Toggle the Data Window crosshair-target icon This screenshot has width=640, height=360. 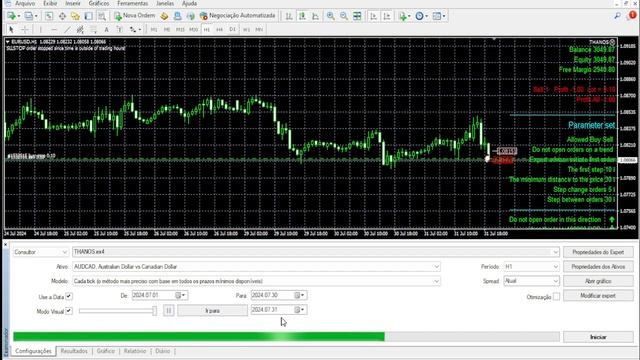pyautogui.click(x=62, y=16)
